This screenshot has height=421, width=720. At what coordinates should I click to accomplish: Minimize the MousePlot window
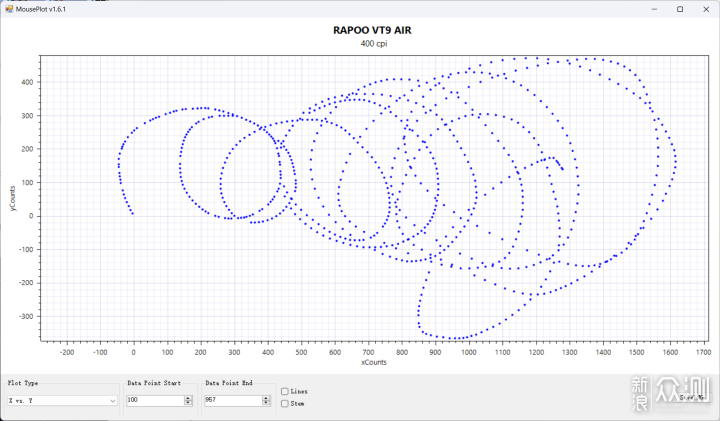coord(654,9)
